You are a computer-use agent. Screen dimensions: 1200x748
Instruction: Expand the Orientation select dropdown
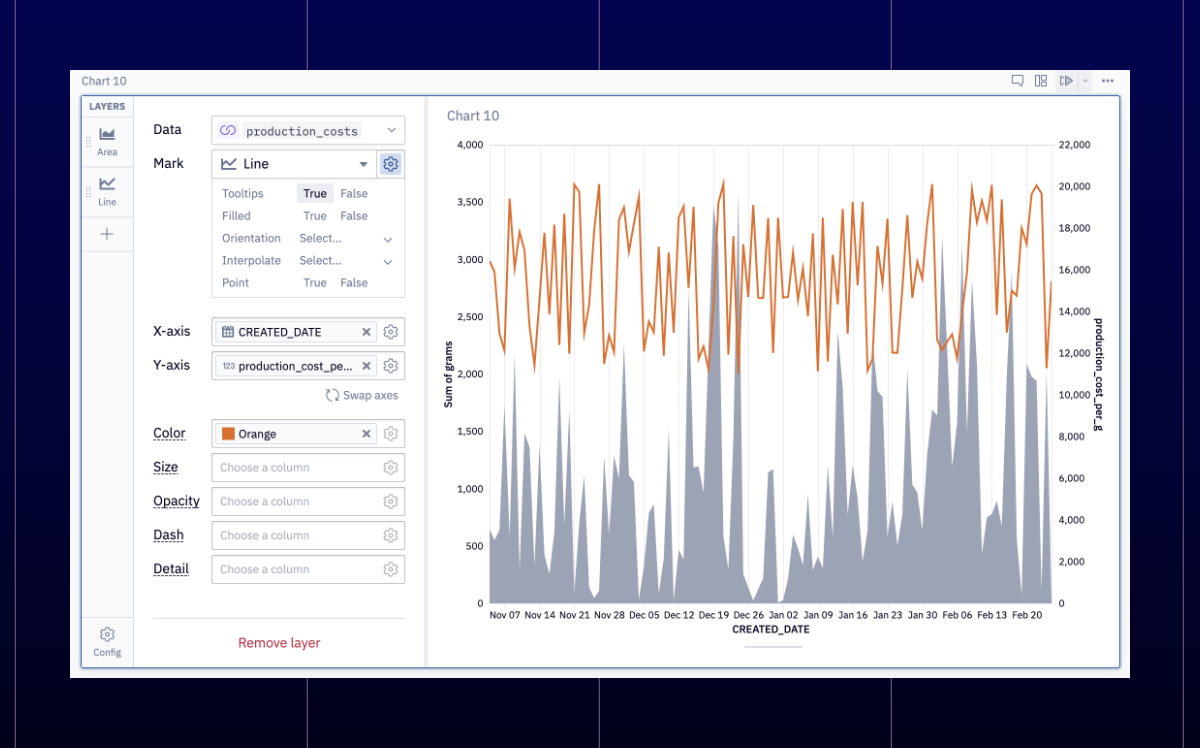click(346, 239)
